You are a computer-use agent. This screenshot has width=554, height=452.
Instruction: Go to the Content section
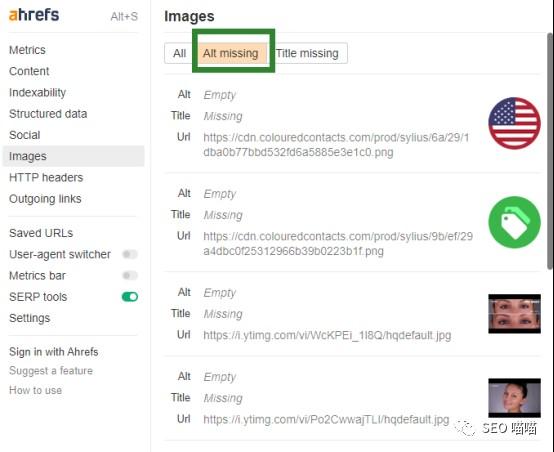(x=29, y=71)
